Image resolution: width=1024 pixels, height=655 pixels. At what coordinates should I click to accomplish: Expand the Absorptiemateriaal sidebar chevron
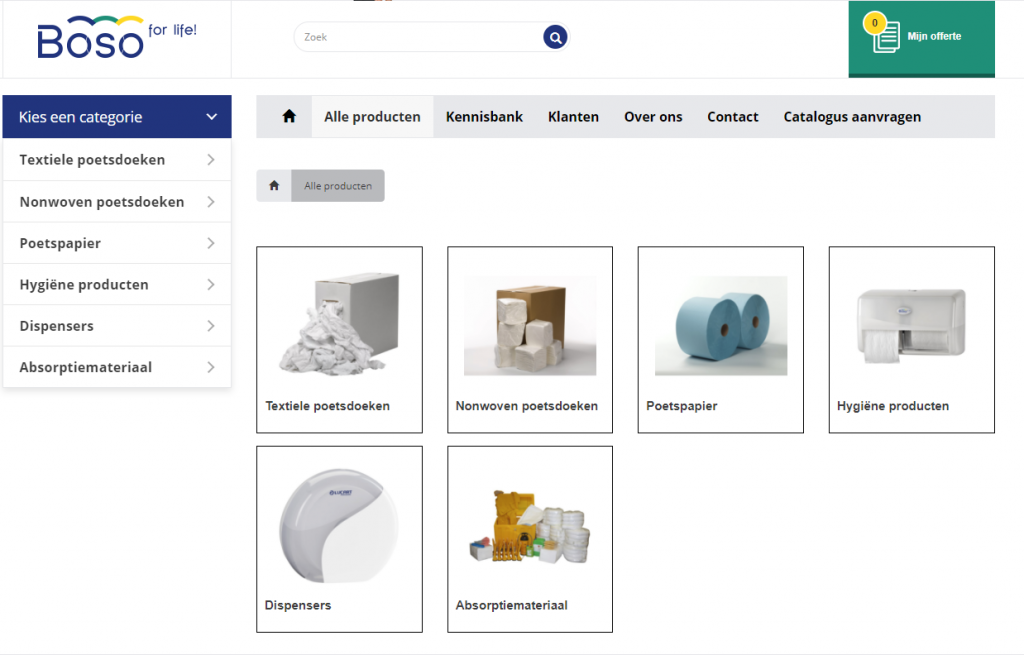pos(210,368)
